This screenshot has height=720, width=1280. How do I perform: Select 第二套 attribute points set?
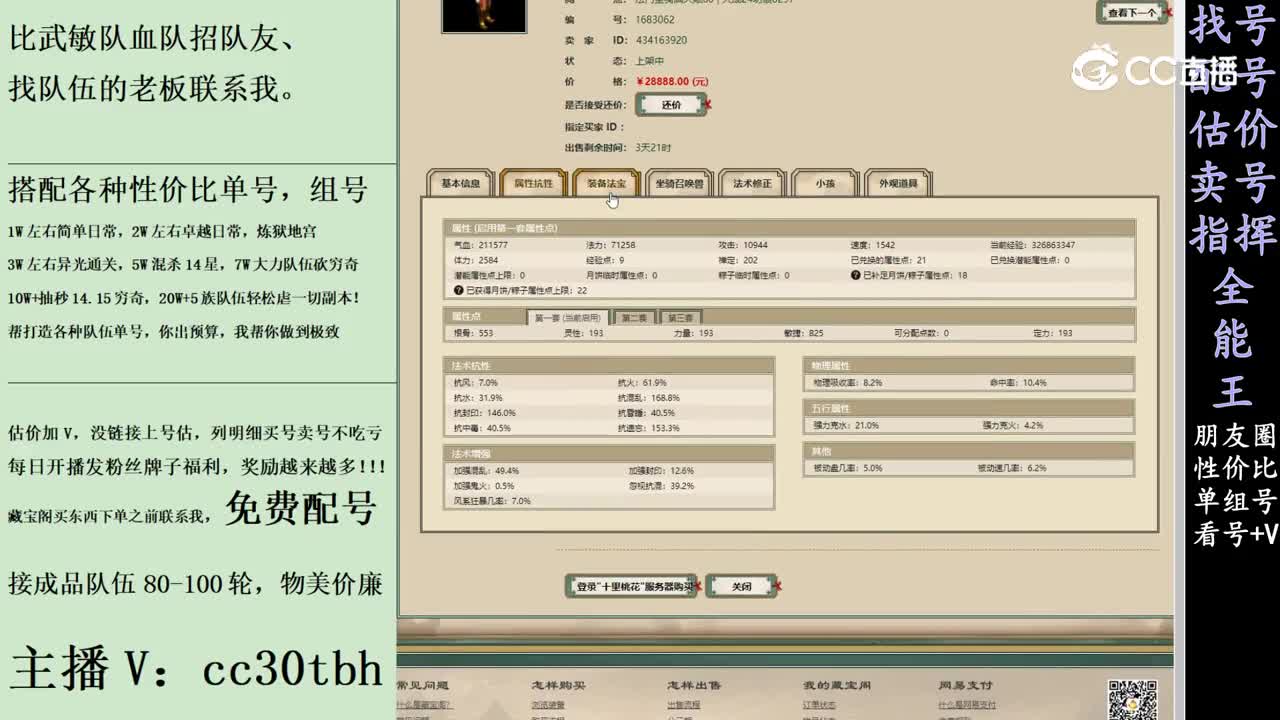634,318
